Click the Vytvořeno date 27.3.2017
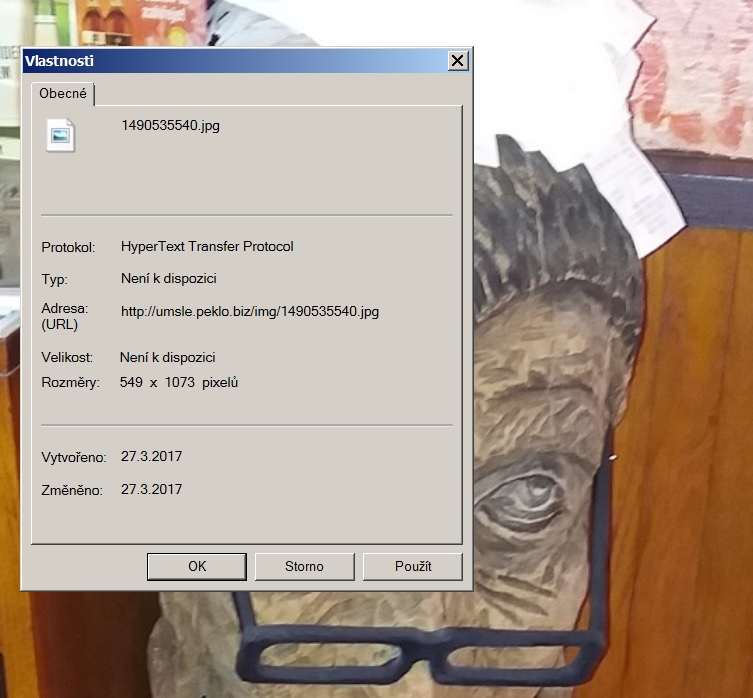Viewport: 753px width, 698px height. (x=151, y=456)
